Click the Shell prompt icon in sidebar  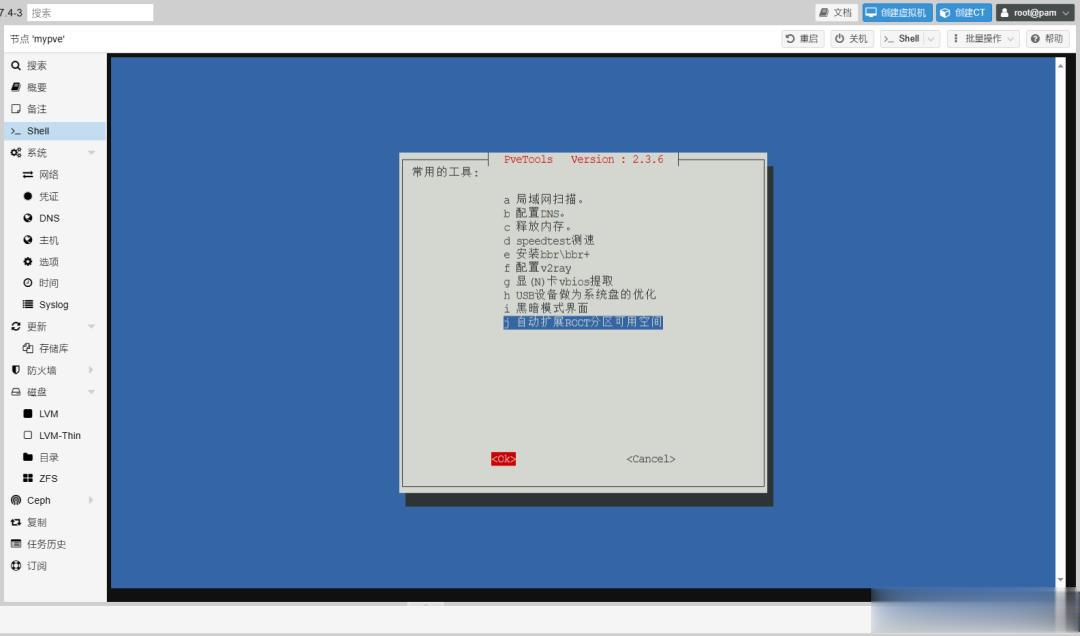[16, 131]
